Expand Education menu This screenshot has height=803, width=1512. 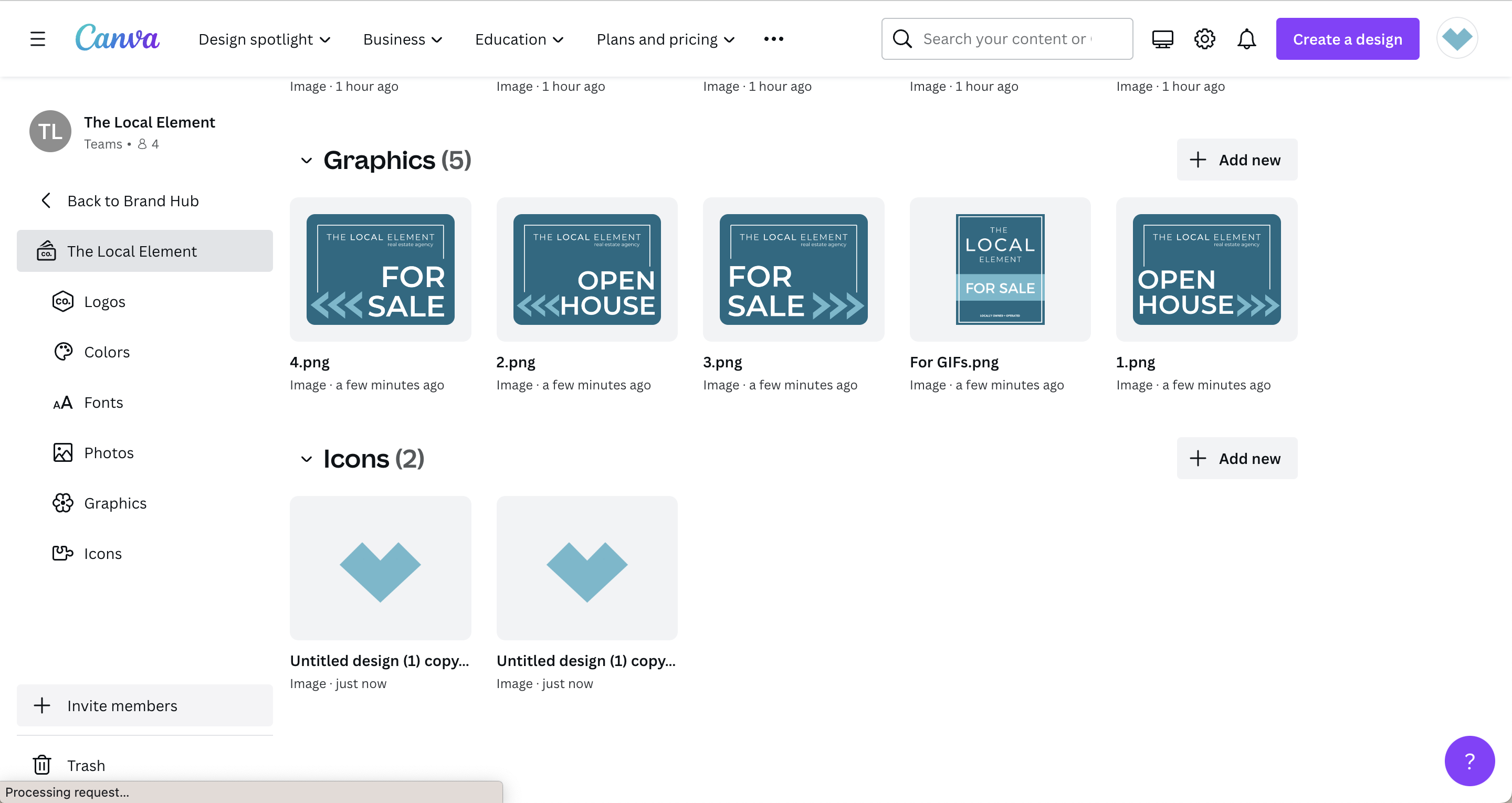tap(519, 39)
